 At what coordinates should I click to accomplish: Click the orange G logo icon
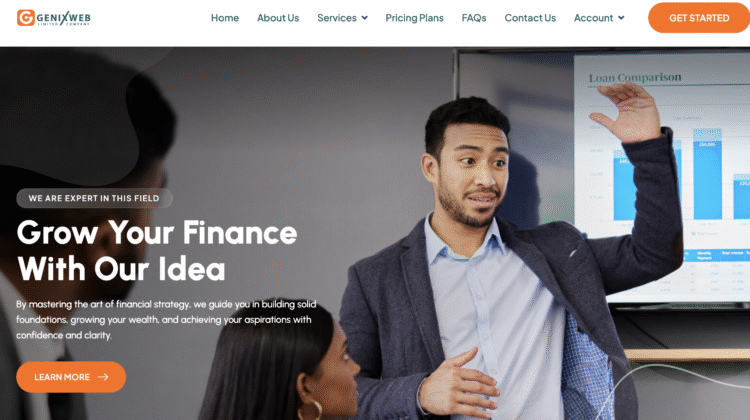[26, 18]
